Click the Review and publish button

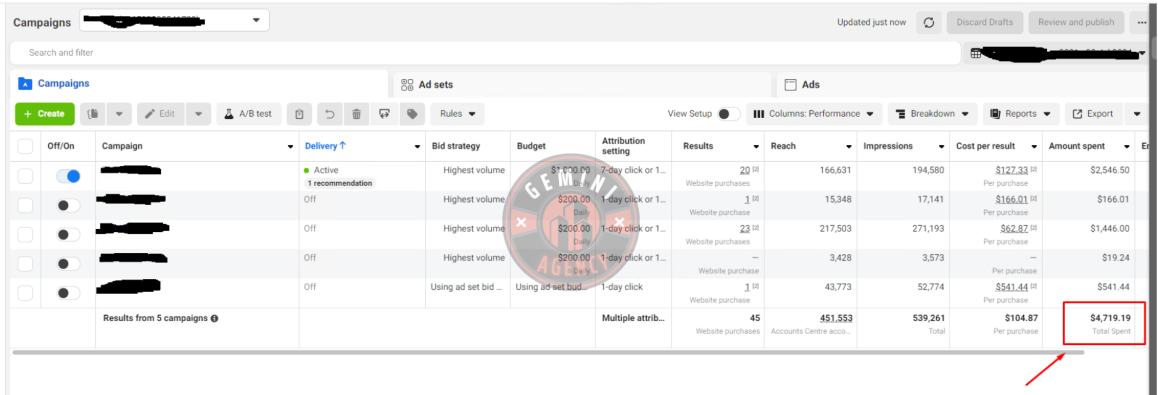pyautogui.click(x=1076, y=22)
